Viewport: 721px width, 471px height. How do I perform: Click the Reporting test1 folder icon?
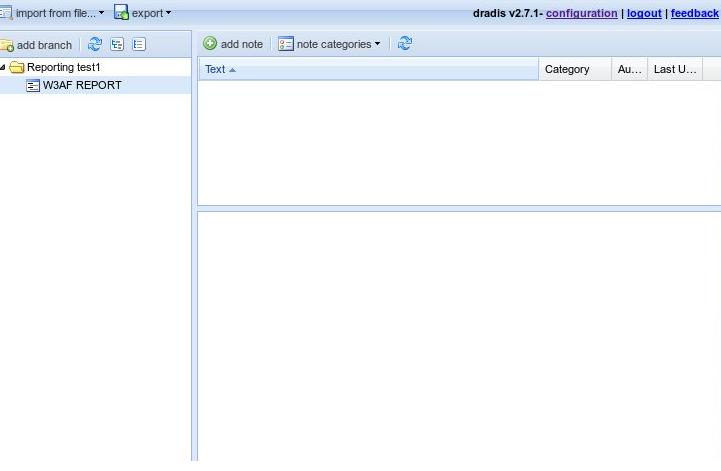point(17,67)
